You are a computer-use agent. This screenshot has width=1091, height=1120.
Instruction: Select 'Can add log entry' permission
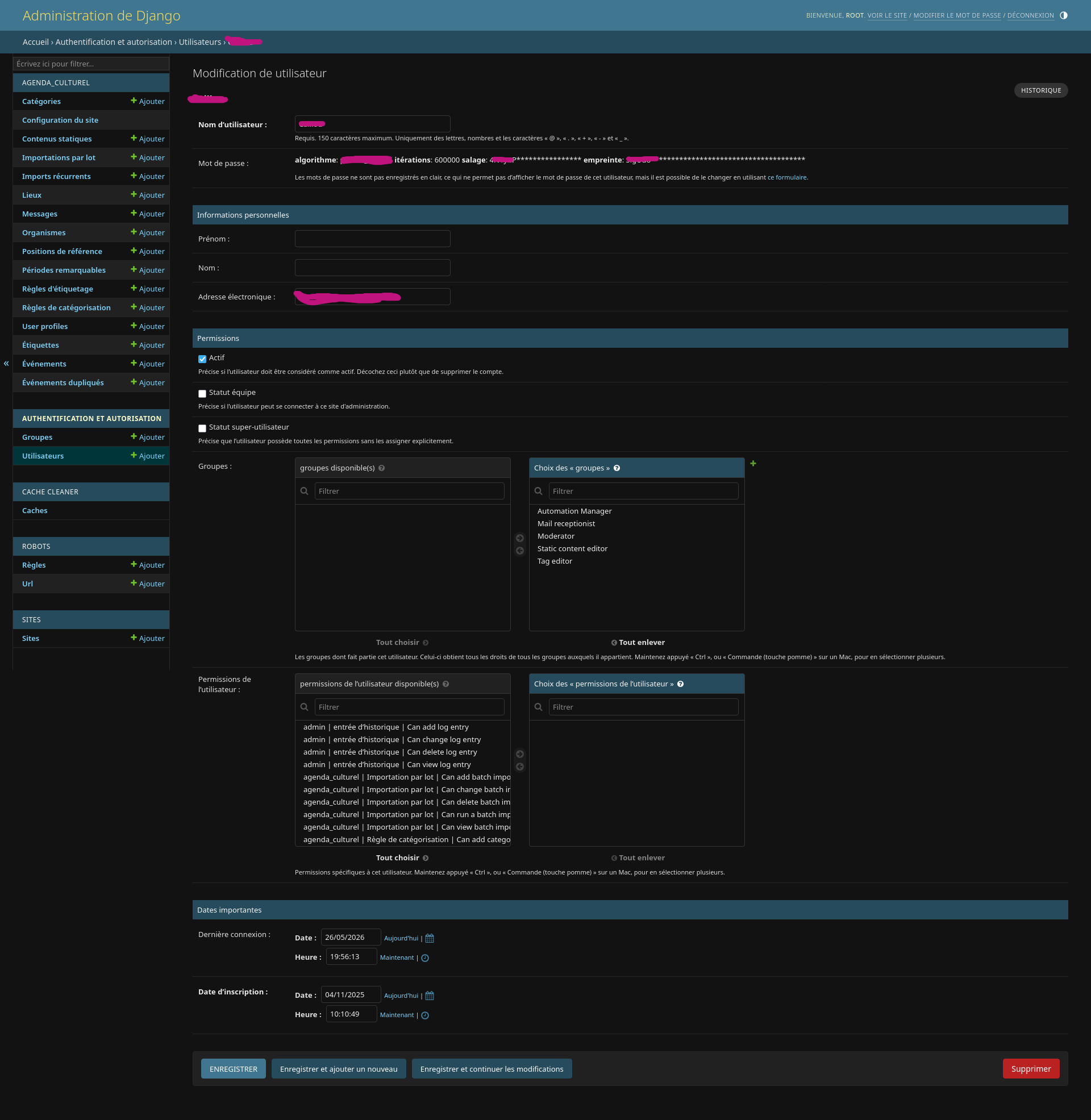pyautogui.click(x=403, y=727)
